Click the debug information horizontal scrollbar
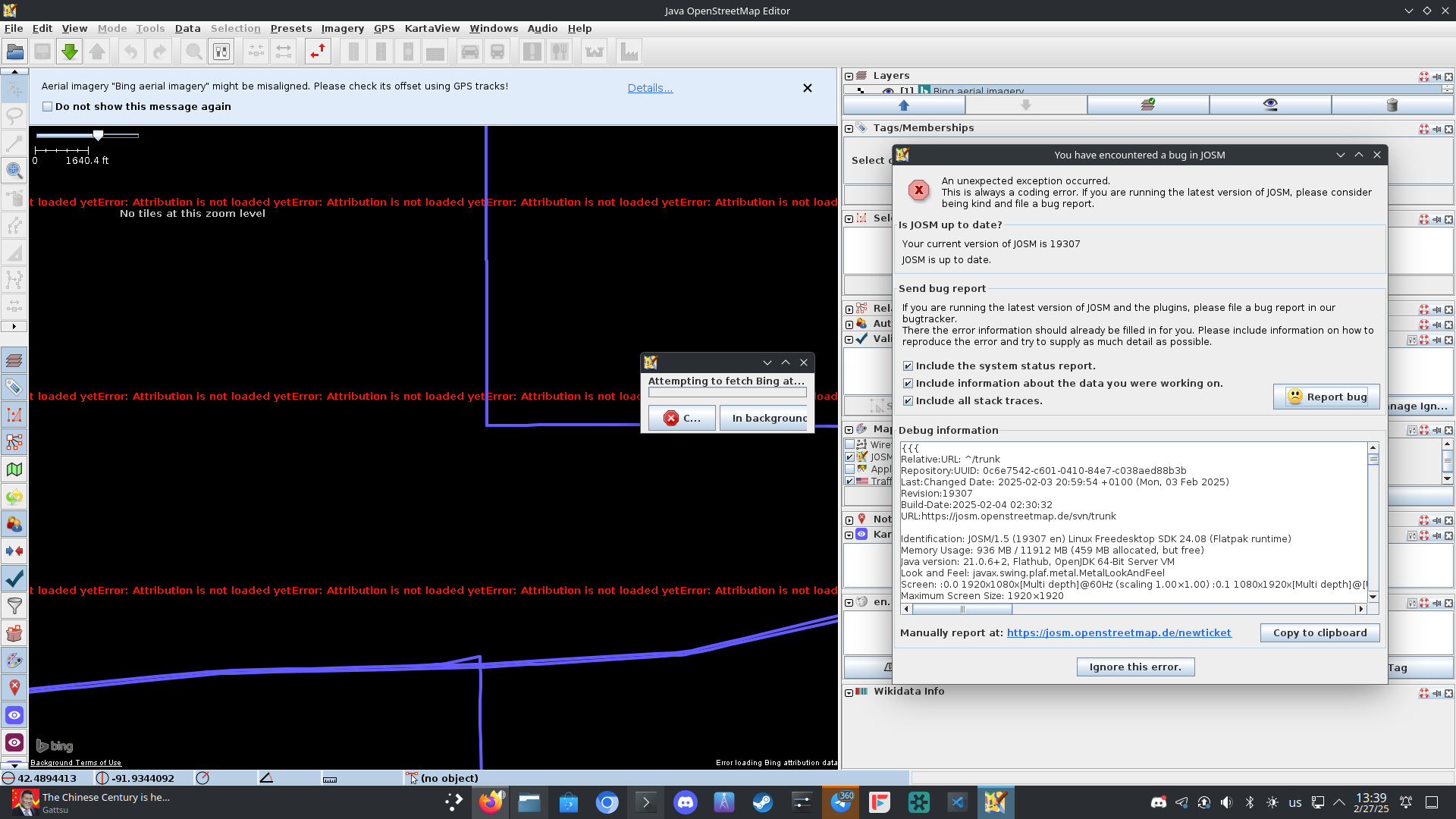This screenshot has height=819, width=1456. (962, 609)
